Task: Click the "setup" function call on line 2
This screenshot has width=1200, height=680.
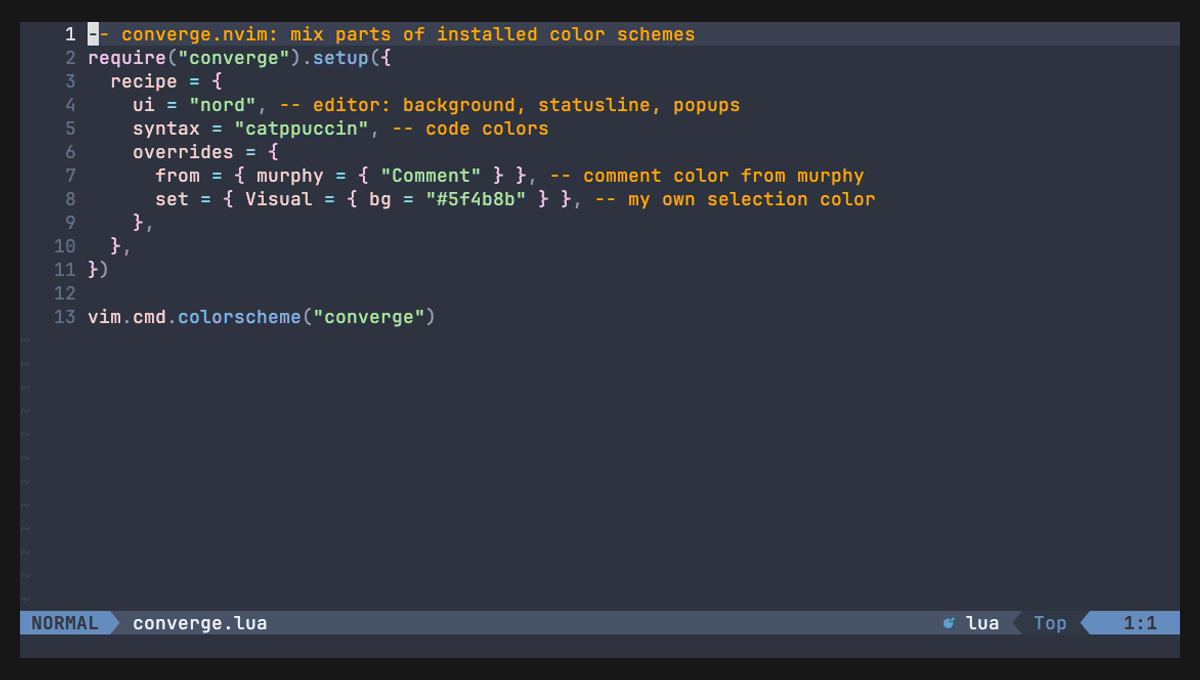Action: point(341,58)
